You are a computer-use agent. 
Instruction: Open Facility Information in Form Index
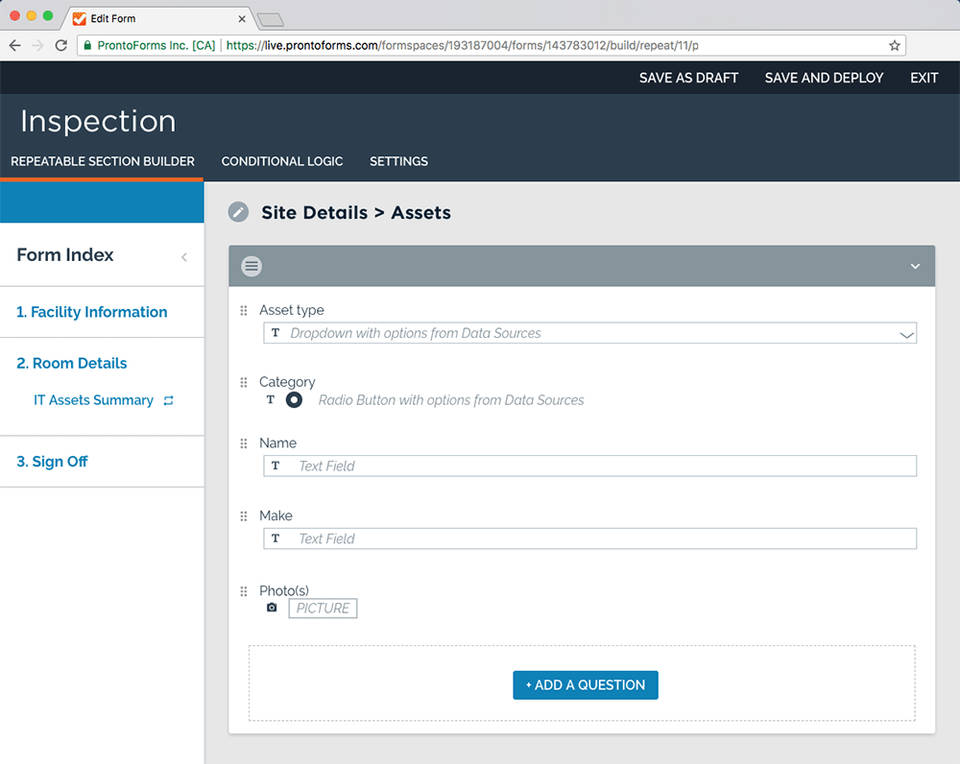click(92, 312)
